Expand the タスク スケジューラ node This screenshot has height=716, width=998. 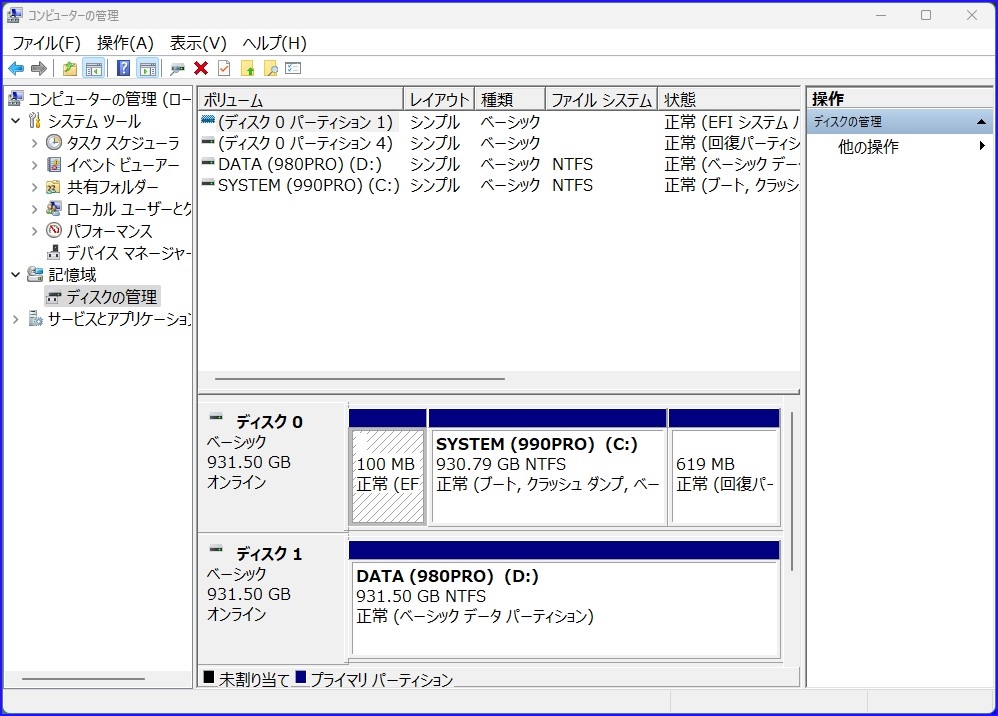(34, 143)
